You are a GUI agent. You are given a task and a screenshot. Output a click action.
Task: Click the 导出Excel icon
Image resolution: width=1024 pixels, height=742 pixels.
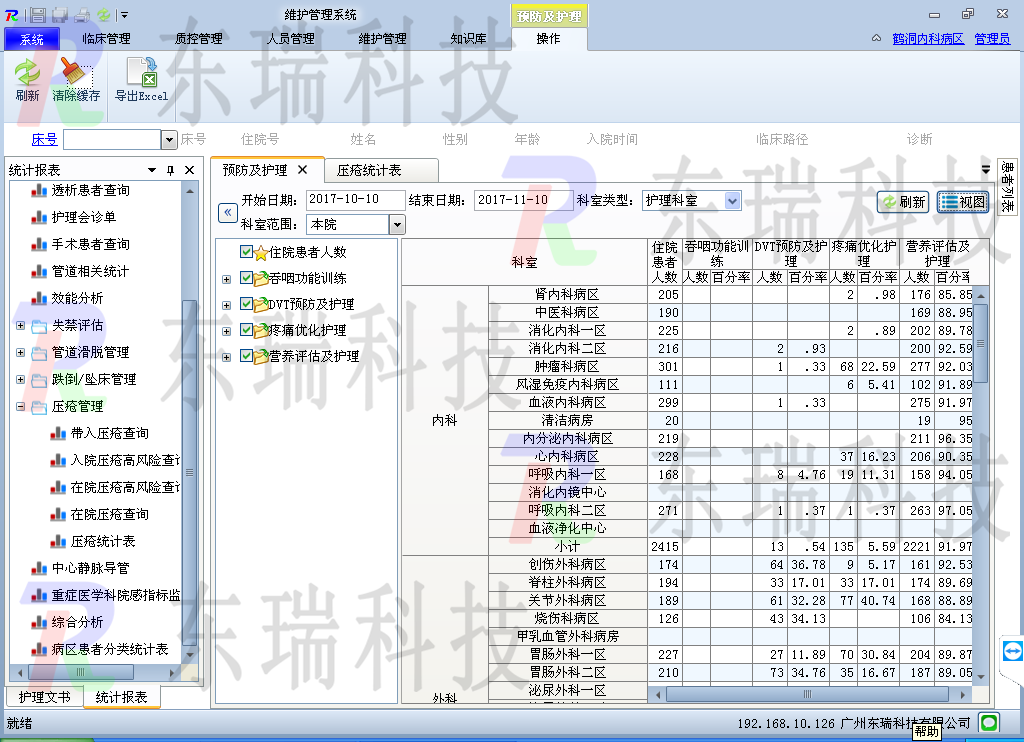pyautogui.click(x=142, y=72)
